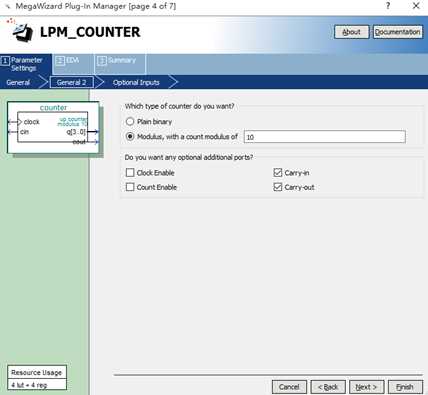Click the MegaWizard title bar icon

click(x=7, y=6)
